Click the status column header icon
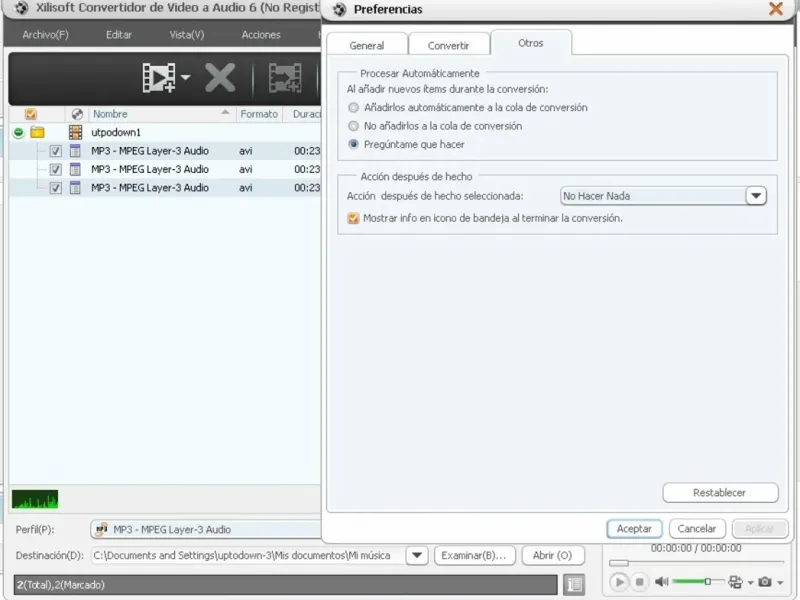 (x=77, y=114)
